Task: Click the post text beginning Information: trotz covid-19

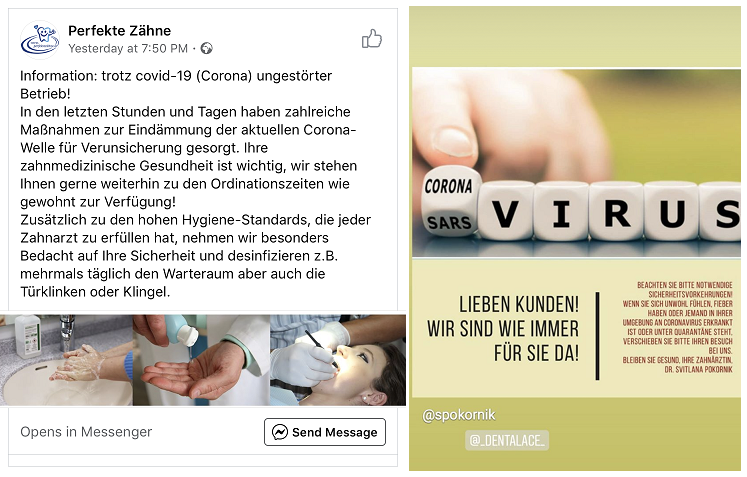Action: (195, 183)
